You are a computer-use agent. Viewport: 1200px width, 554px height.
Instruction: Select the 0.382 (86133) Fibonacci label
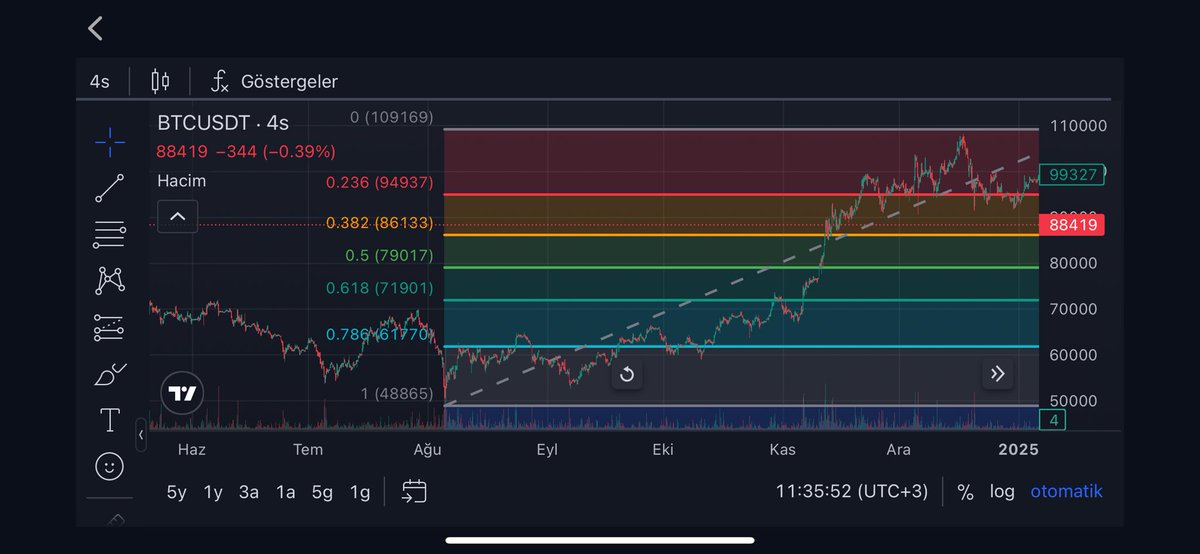[x=380, y=223]
